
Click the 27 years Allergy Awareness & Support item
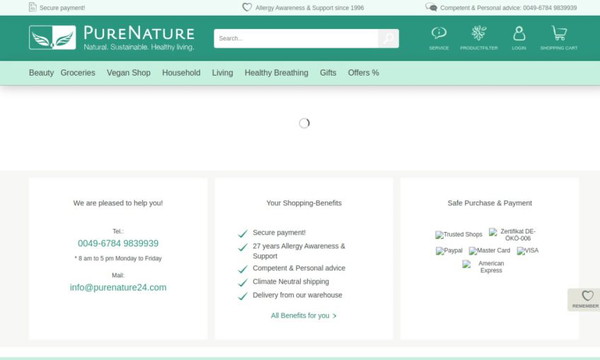(x=299, y=251)
